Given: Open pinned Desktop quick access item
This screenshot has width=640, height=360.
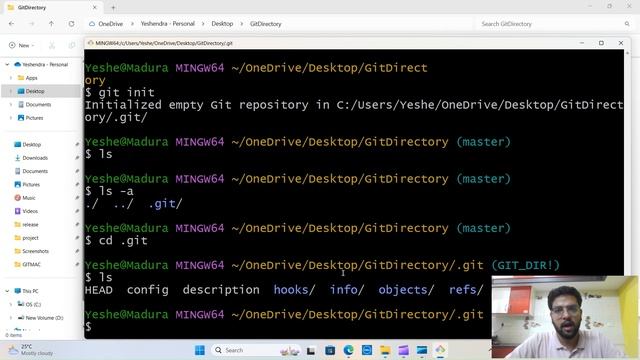Looking at the screenshot, I should pyautogui.click(x=28, y=144).
